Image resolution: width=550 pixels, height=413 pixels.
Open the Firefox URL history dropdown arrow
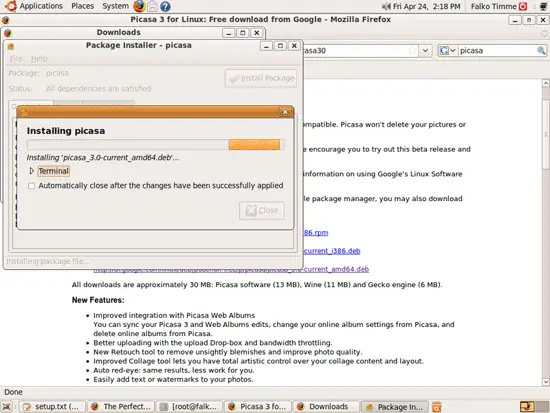425,51
